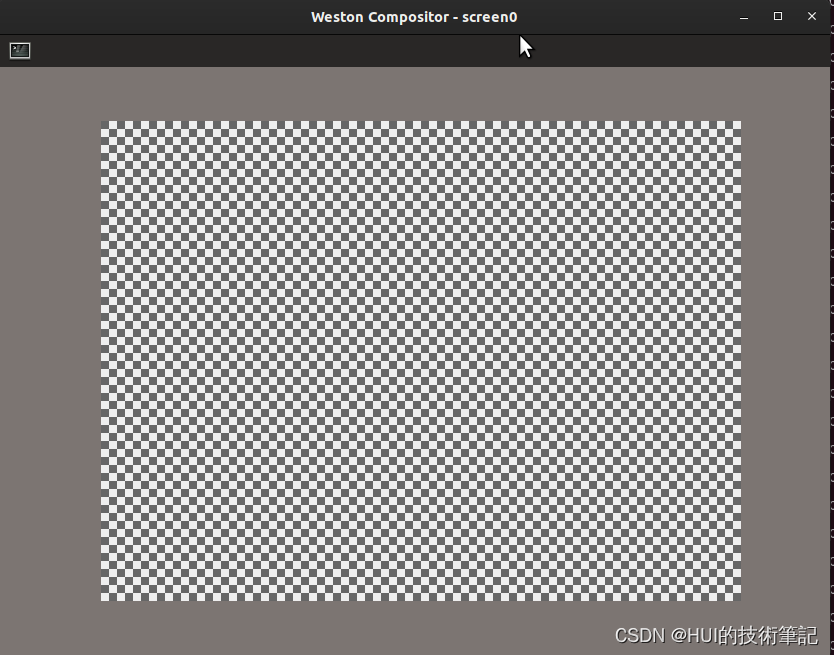834x655 pixels.
Task: Click the checkerboard pattern client window
Action: 421,361
